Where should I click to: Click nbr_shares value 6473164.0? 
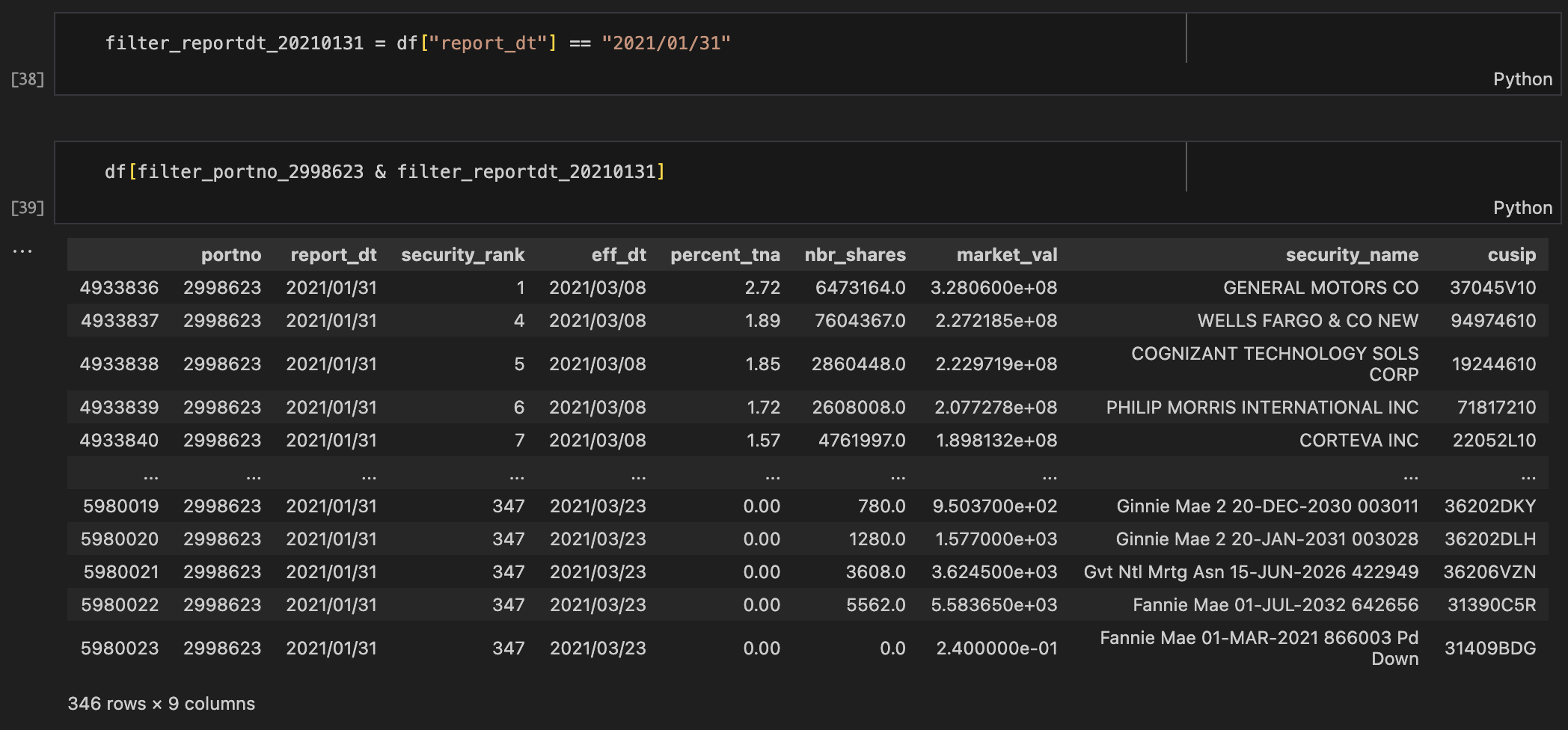tap(860, 288)
